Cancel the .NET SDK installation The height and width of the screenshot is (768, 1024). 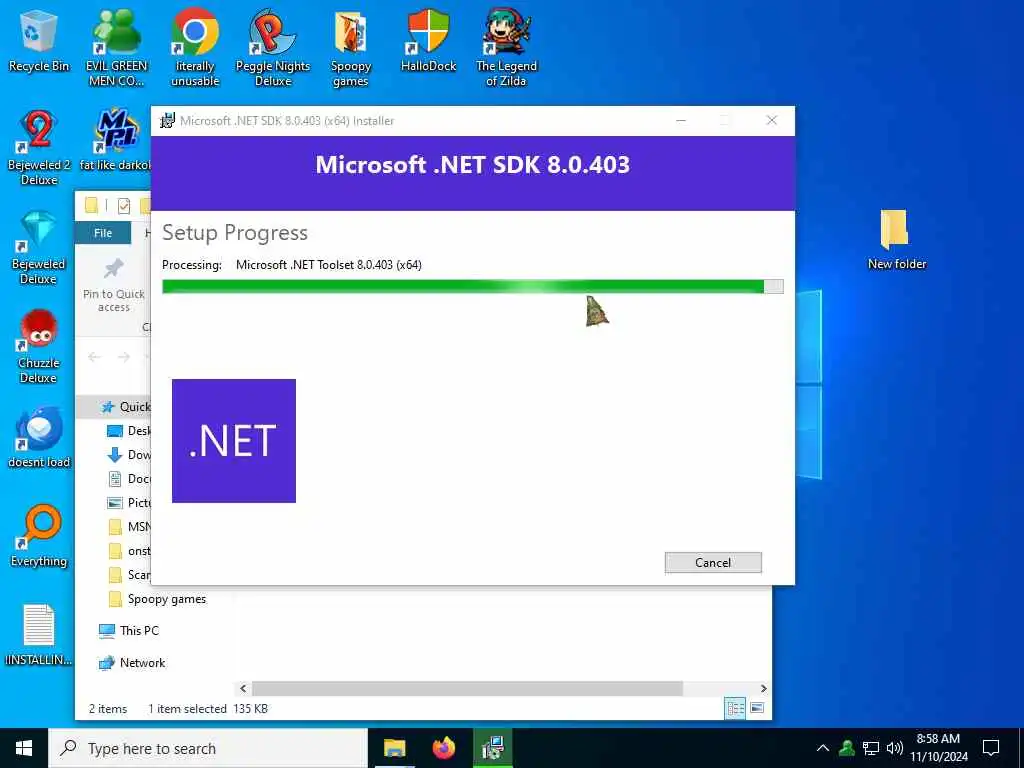tap(712, 562)
